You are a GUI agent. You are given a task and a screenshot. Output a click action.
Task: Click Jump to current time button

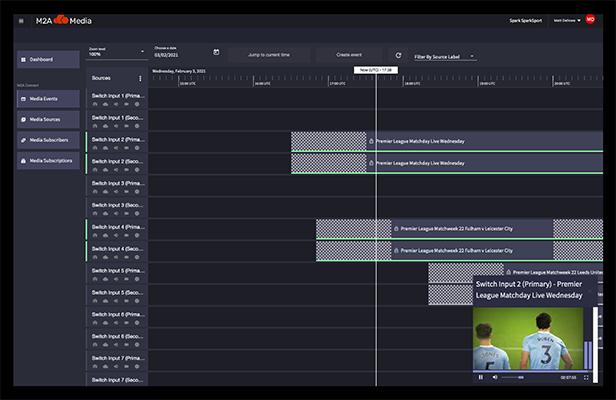coord(268,56)
